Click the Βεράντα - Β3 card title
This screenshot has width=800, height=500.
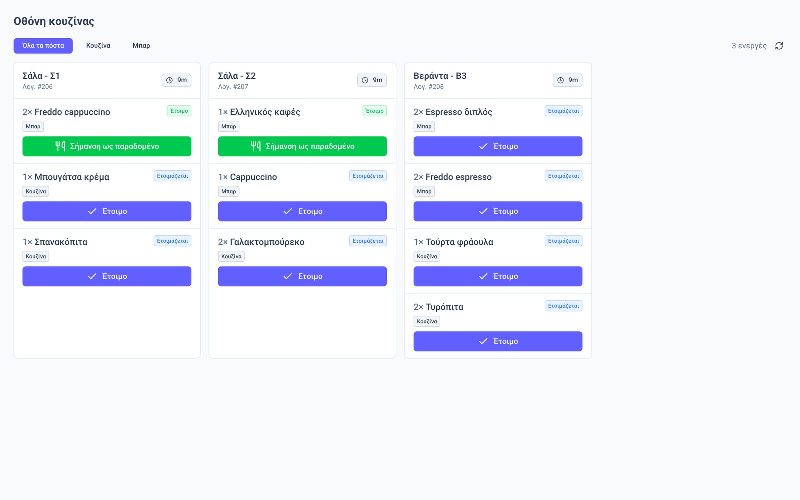(x=440, y=76)
